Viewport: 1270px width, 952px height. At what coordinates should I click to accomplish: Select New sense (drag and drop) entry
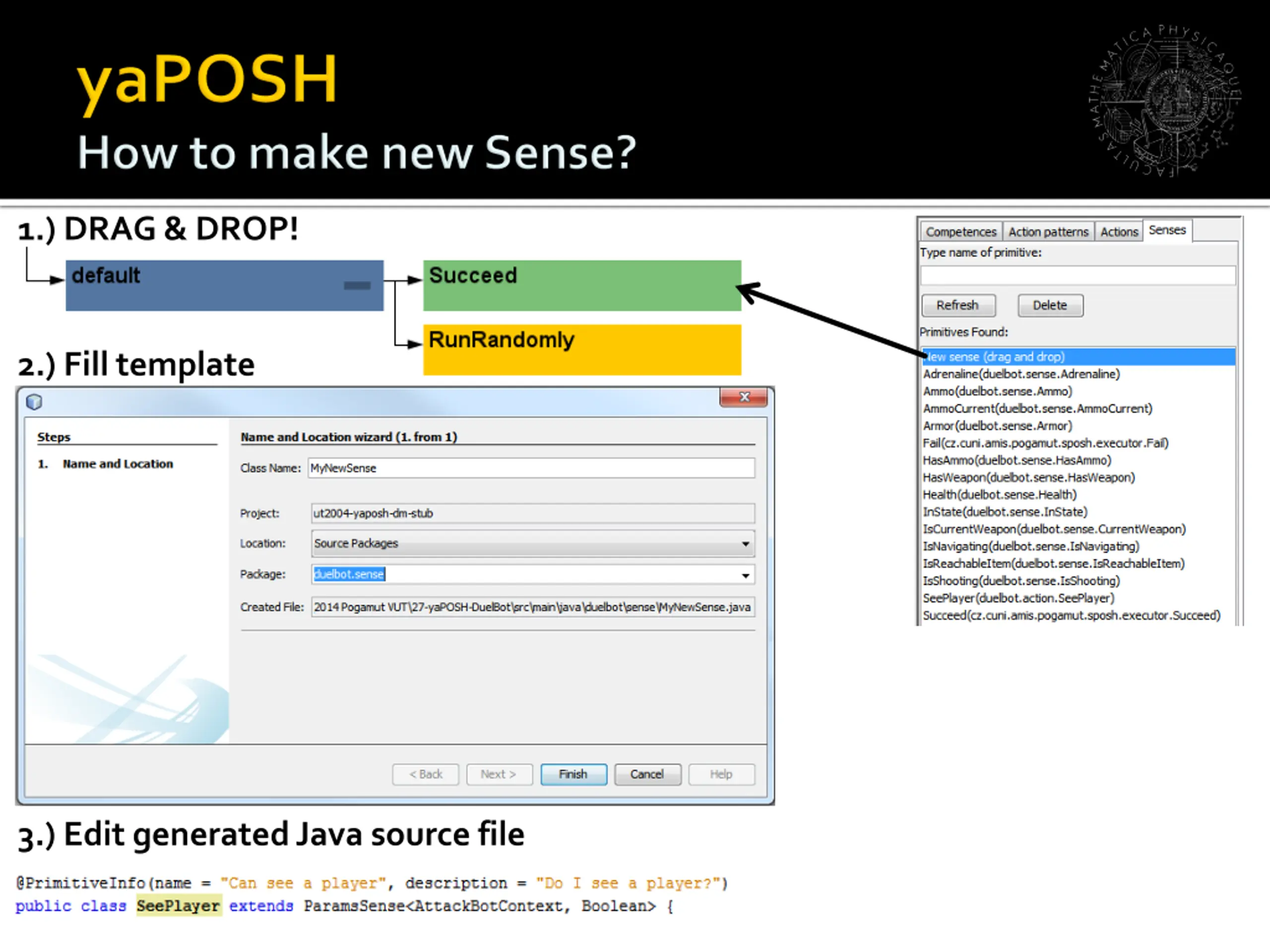1078,357
